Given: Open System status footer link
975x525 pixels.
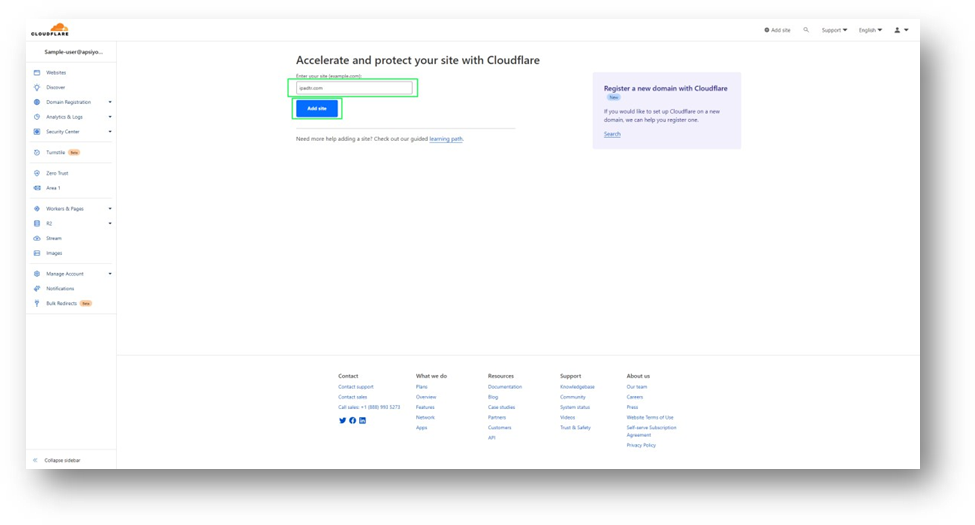Looking at the screenshot, I should (x=575, y=407).
